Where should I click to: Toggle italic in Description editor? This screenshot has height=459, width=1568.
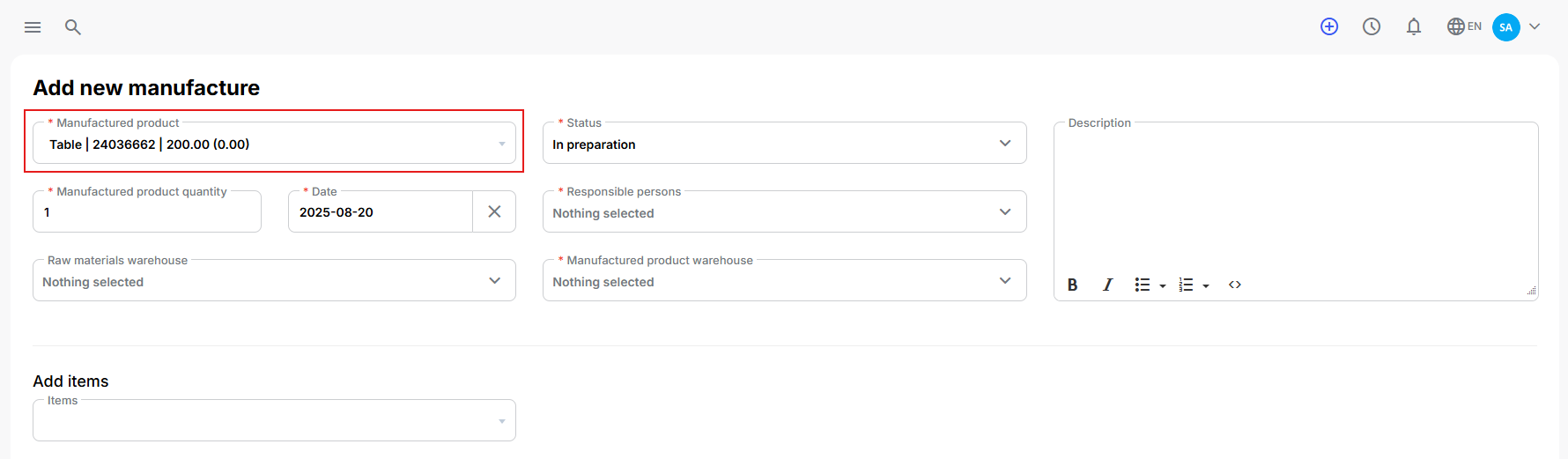(1107, 285)
